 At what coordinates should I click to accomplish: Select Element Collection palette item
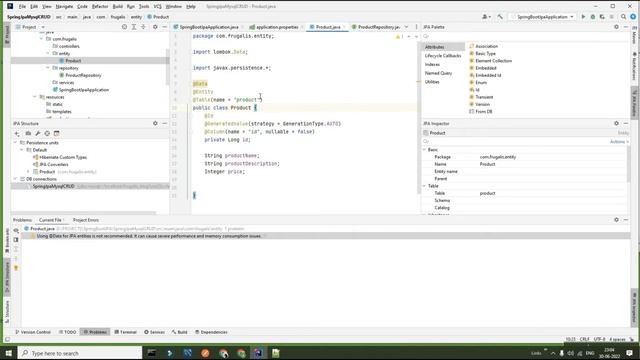coord(490,61)
